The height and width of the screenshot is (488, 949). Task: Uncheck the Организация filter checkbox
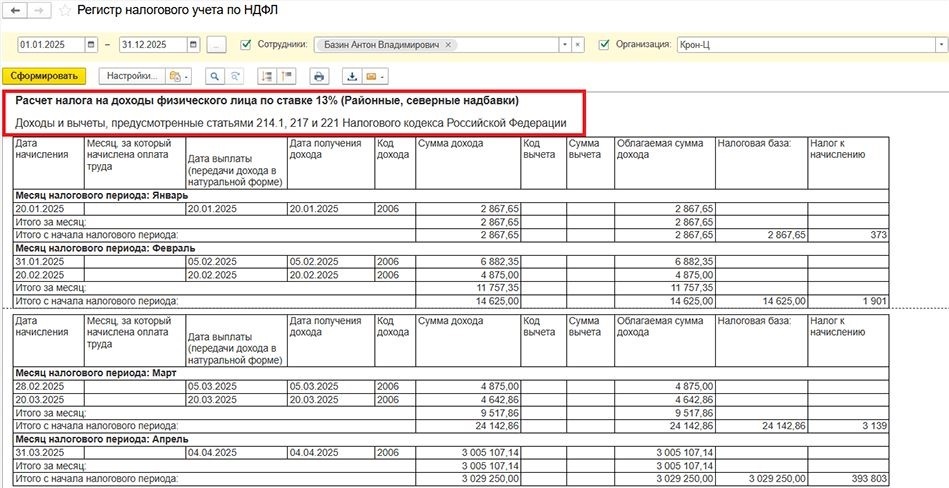click(603, 45)
